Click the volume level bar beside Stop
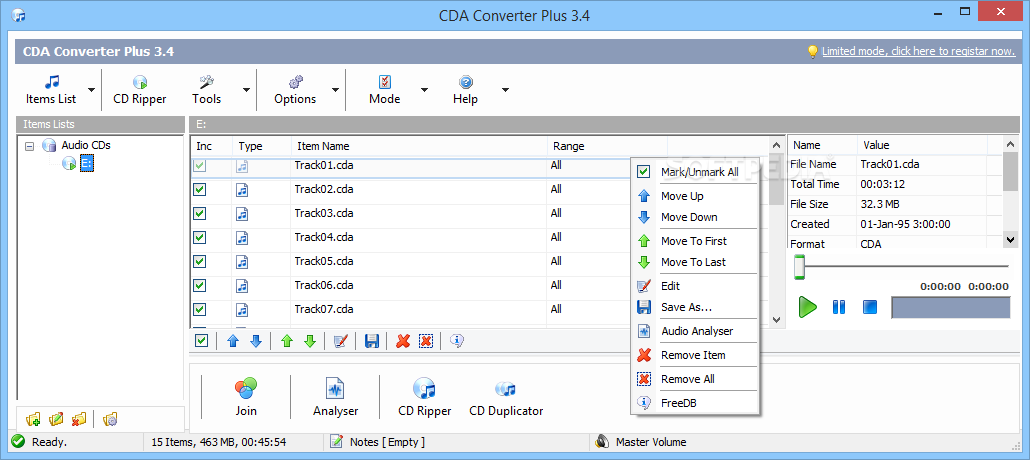Viewport: 1030px width, 460px height. [x=951, y=308]
